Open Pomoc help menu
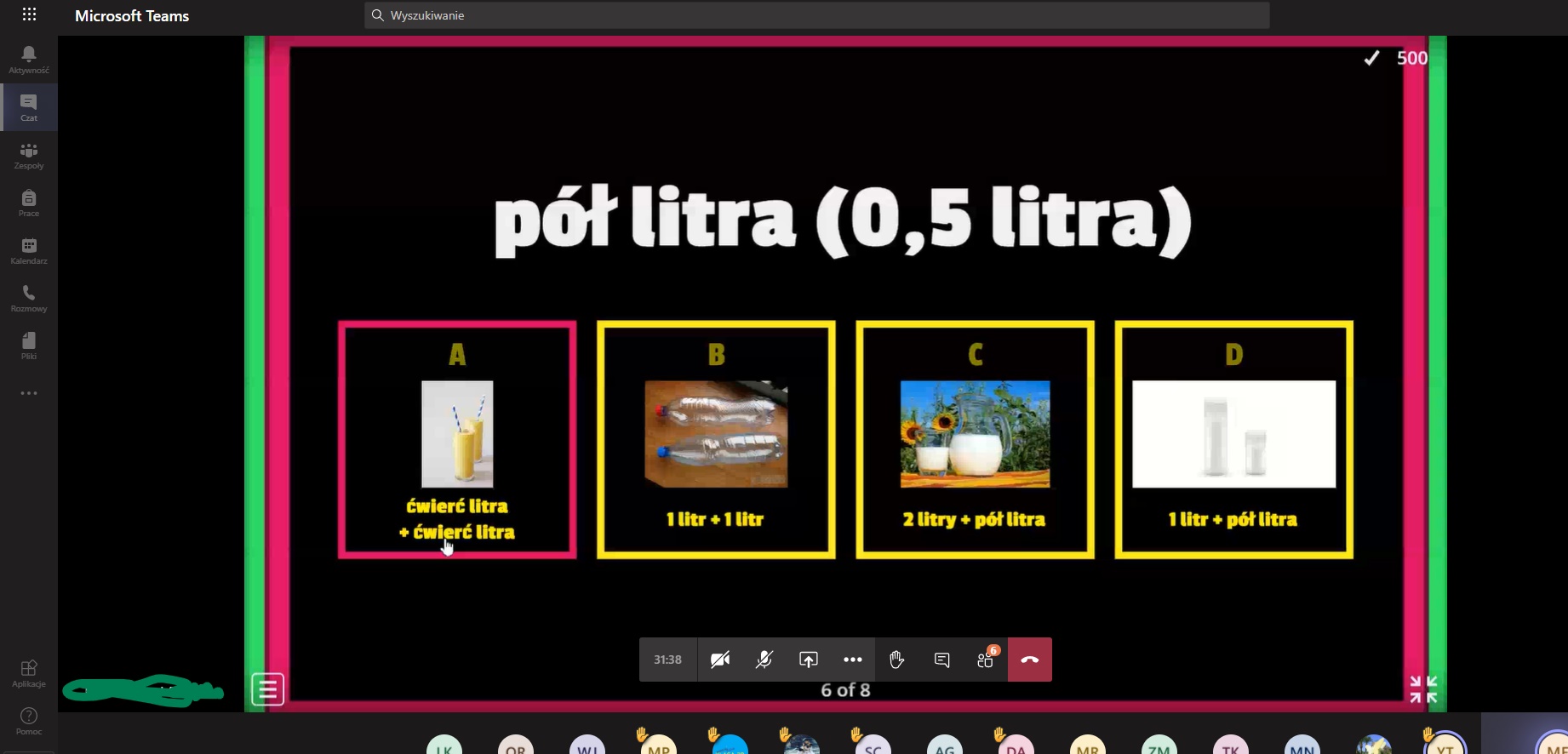Viewport: 1568px width, 754px height. pyautogui.click(x=29, y=721)
